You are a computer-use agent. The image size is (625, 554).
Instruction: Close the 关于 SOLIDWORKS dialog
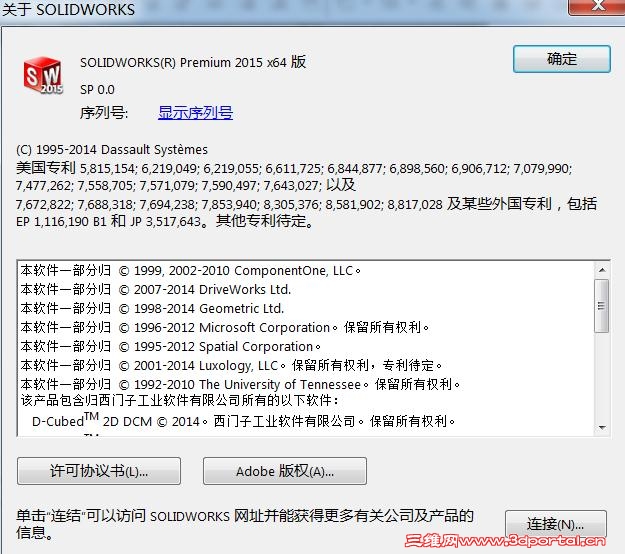pyautogui.click(x=596, y=7)
